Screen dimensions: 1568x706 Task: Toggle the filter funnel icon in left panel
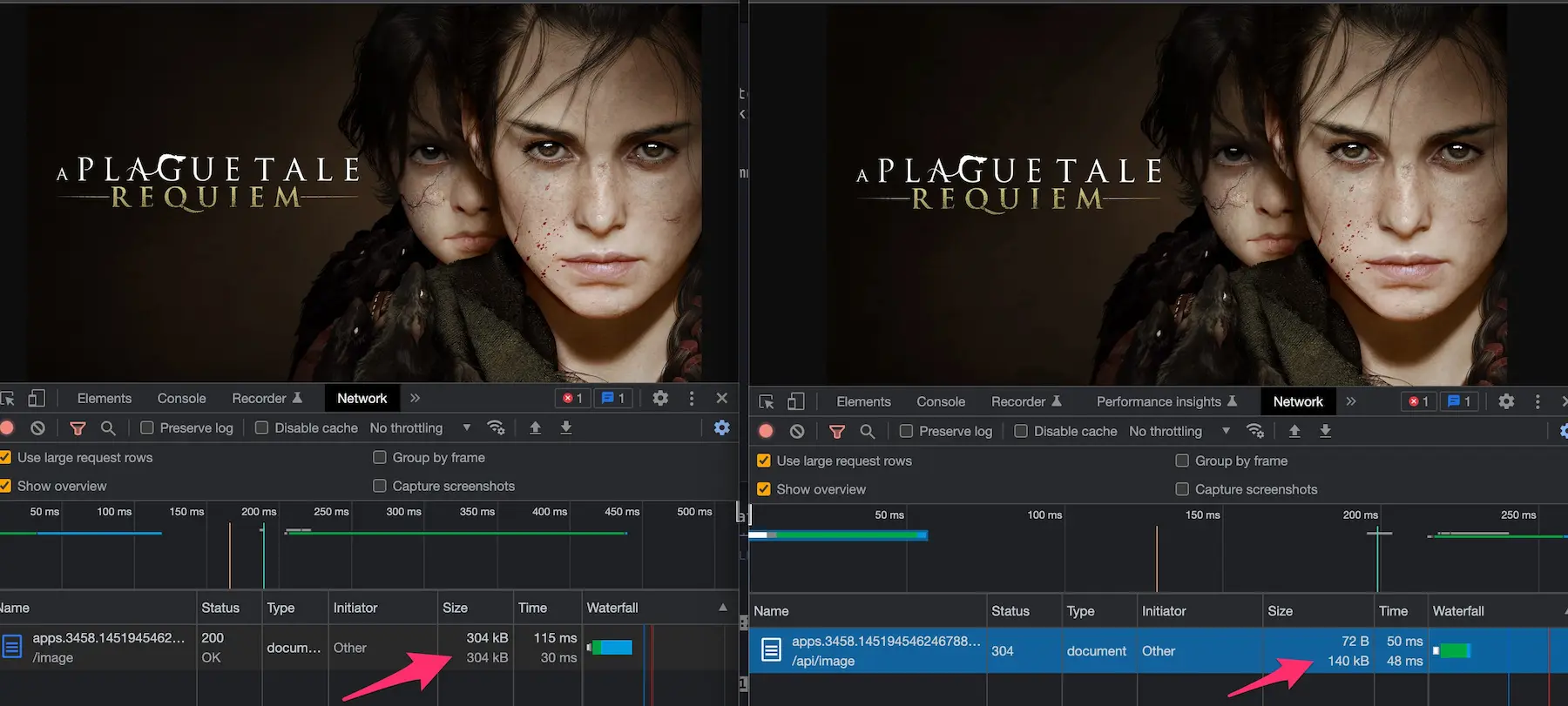78,427
